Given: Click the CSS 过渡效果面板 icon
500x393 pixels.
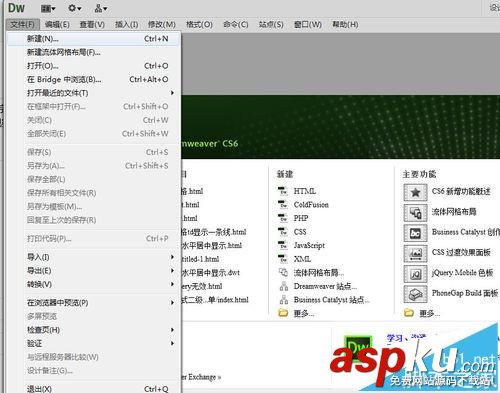Looking at the screenshot, I should click(x=415, y=253).
